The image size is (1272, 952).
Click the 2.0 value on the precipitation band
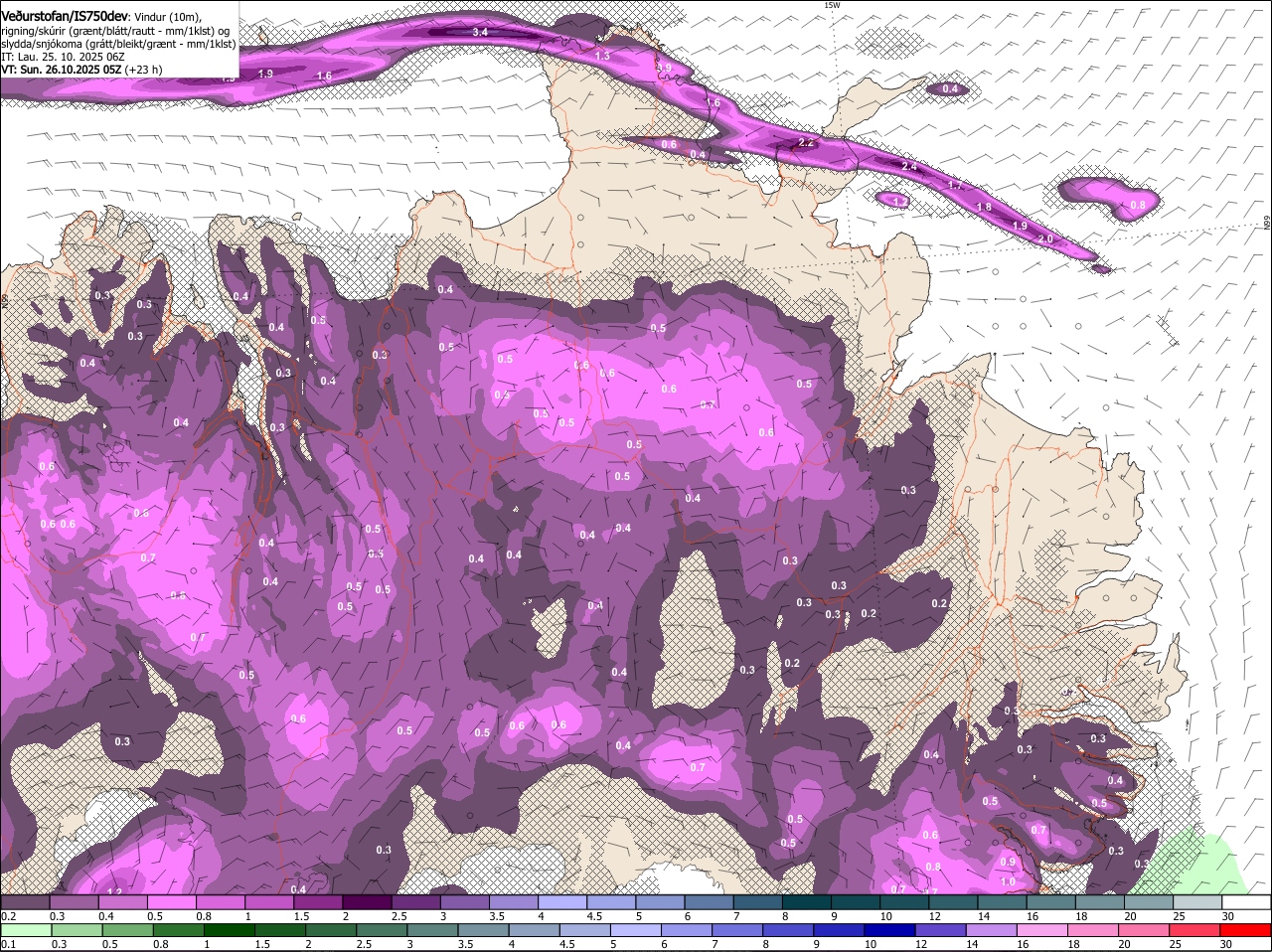(1044, 239)
